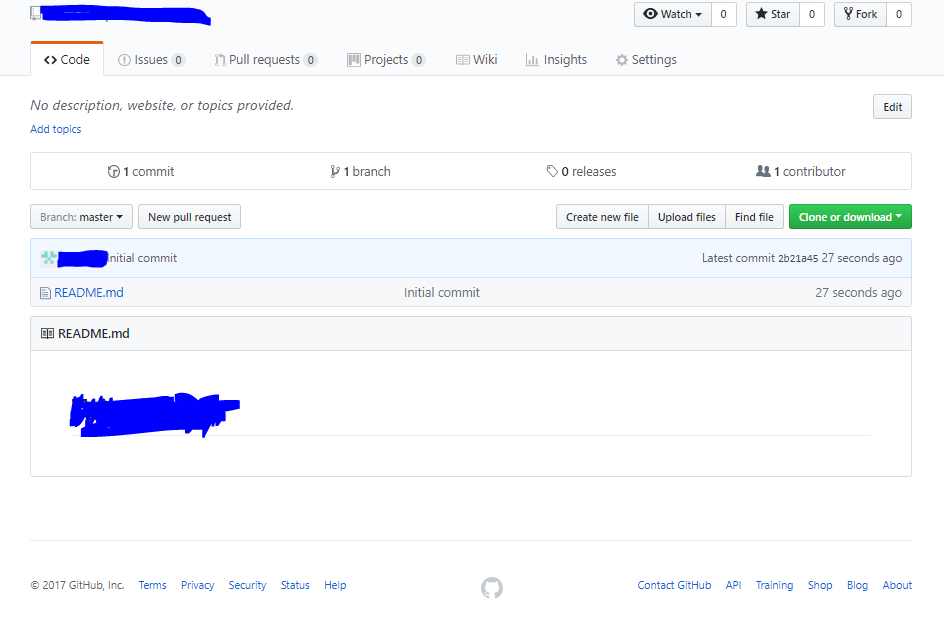Click the file icon beside README.md
This screenshot has width=944, height=636.
[45, 293]
